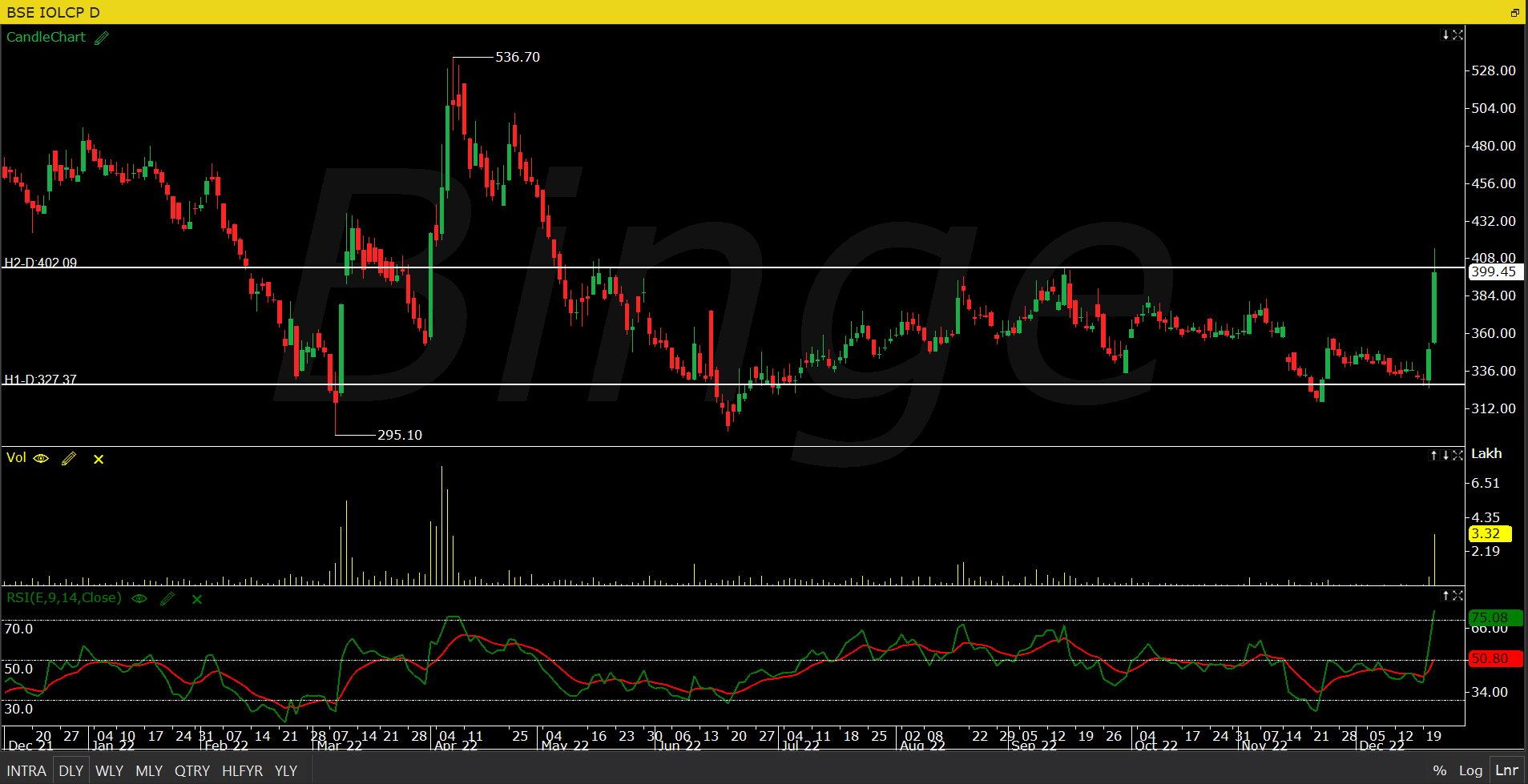Image resolution: width=1528 pixels, height=784 pixels.
Task: Switch to the WLY weekly timeframe
Action: click(110, 770)
